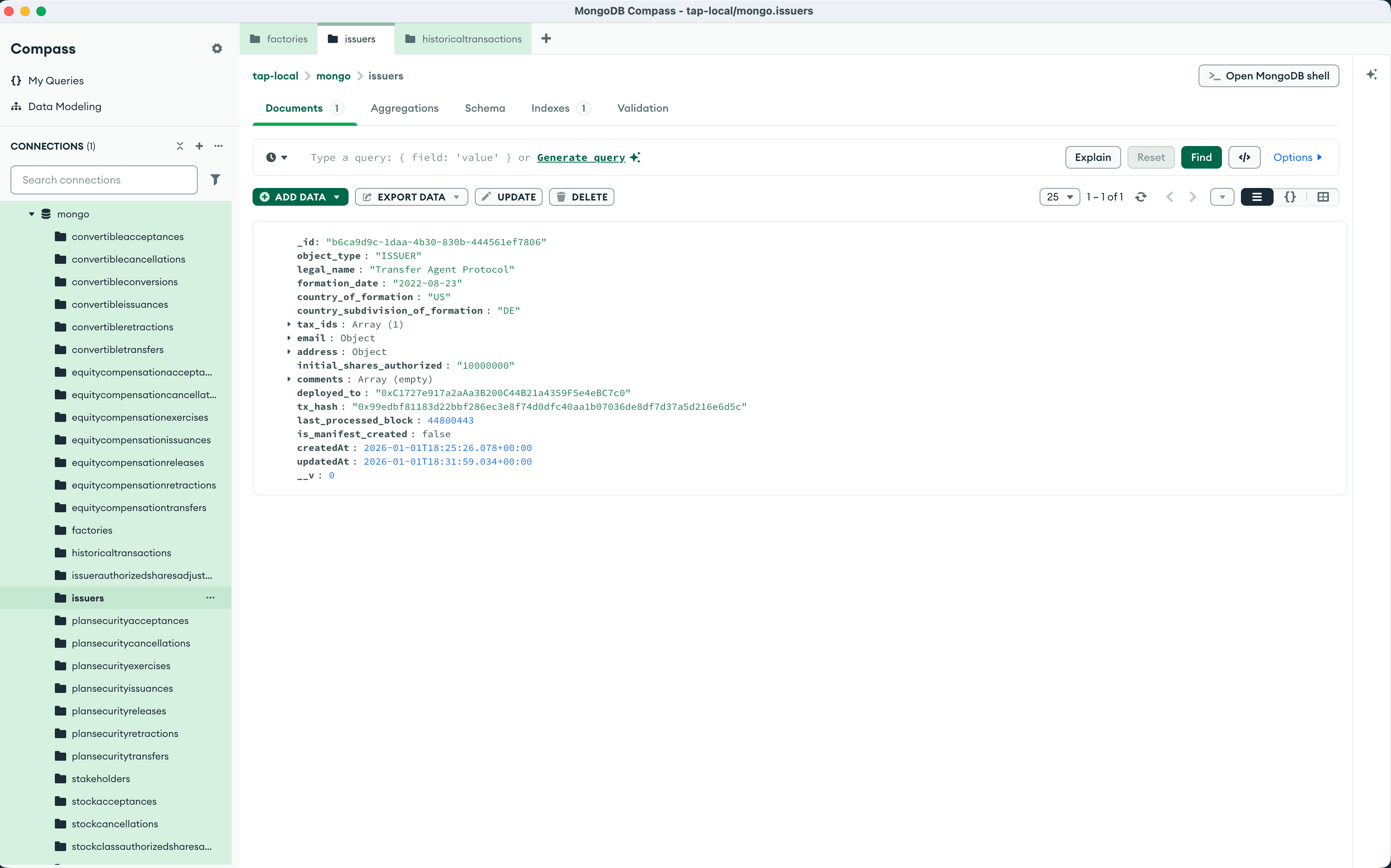The width and height of the screenshot is (1391, 868).
Task: Click the Find button
Action: click(1201, 157)
